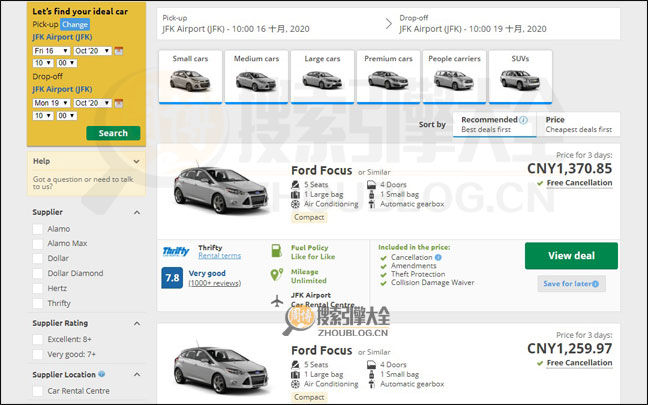Sort by Price cheapest deals first
Screen dimensions: 648x405
(x=579, y=124)
